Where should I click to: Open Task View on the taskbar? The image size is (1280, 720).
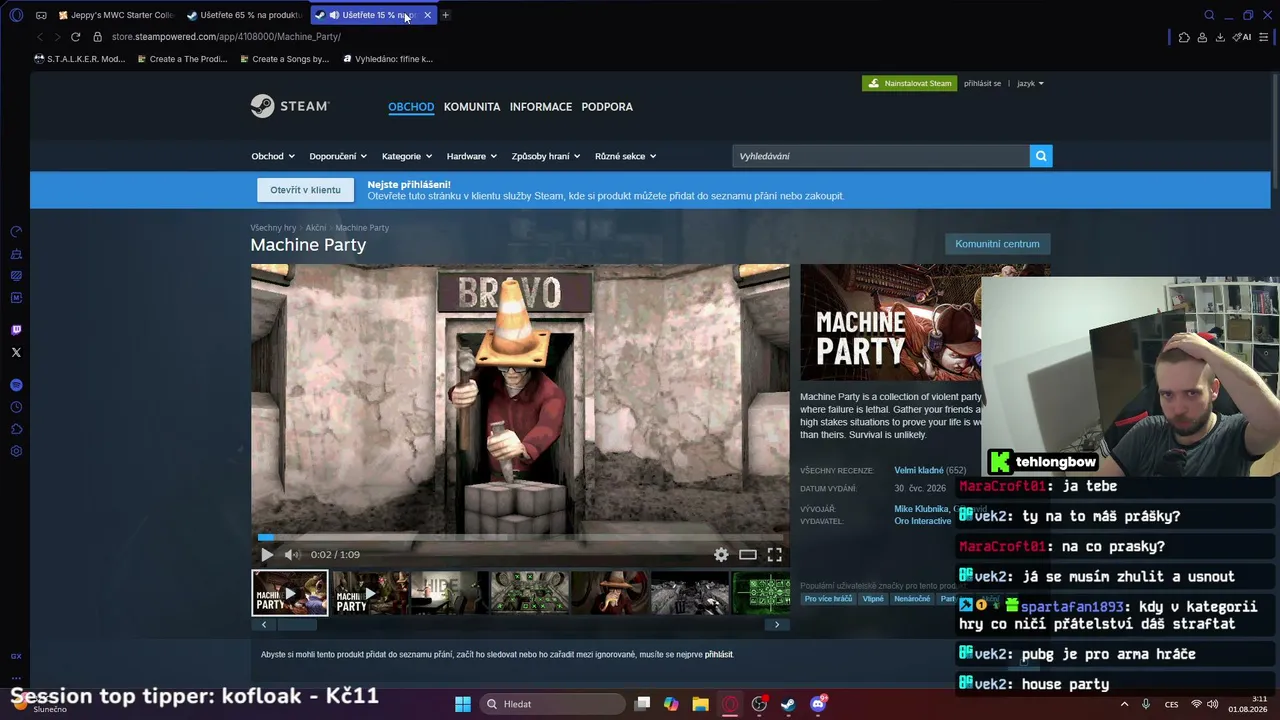643,704
